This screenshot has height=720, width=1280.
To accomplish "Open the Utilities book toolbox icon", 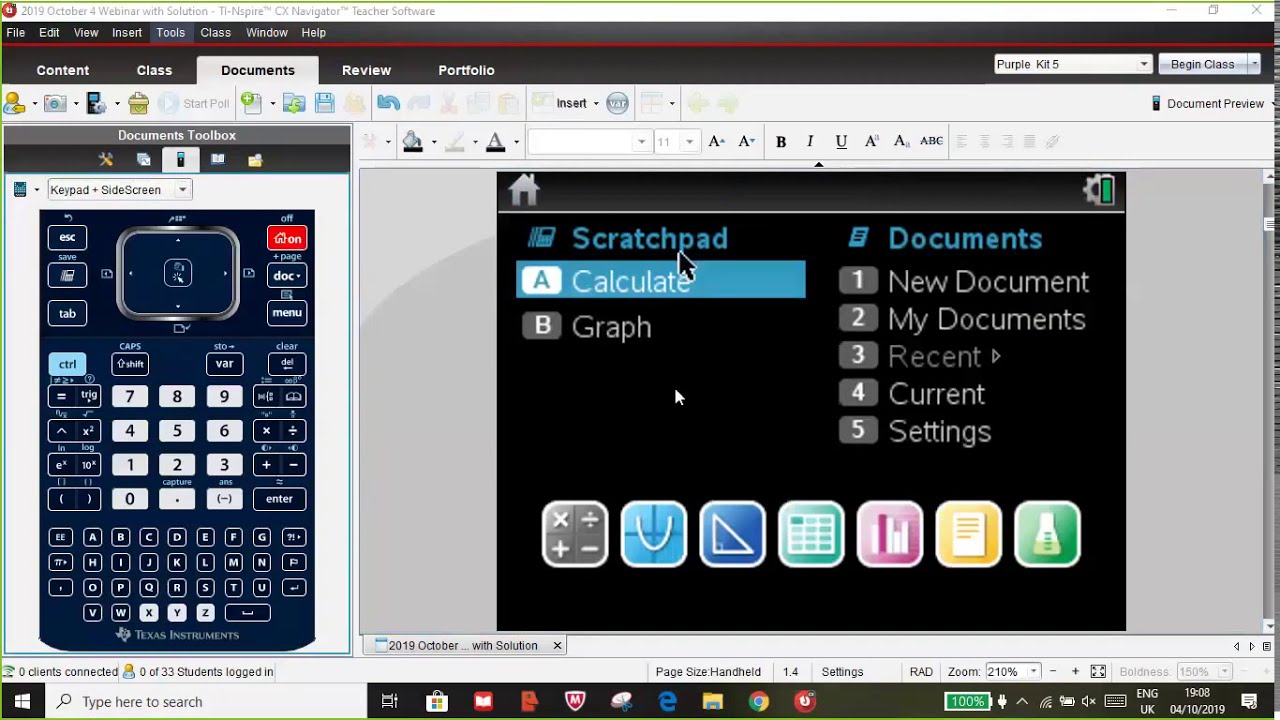I will click(218, 160).
